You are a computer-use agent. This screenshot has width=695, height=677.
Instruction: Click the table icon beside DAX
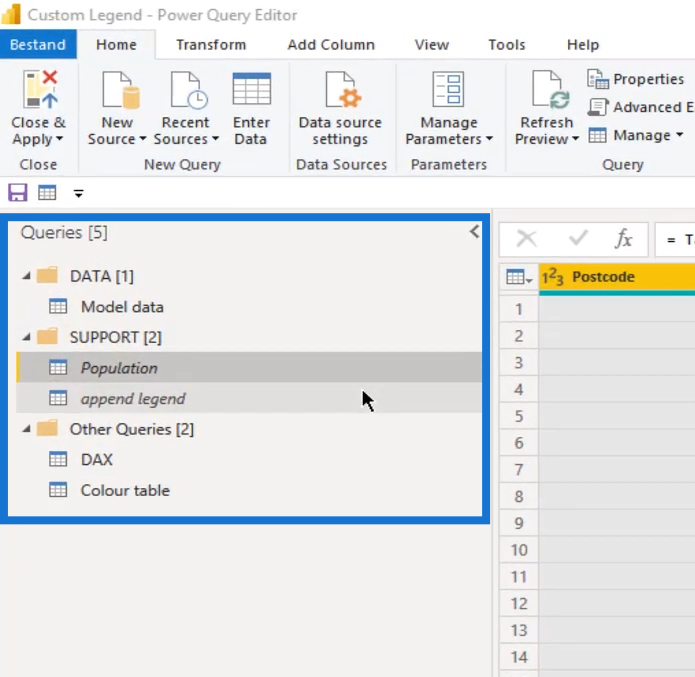(x=58, y=459)
